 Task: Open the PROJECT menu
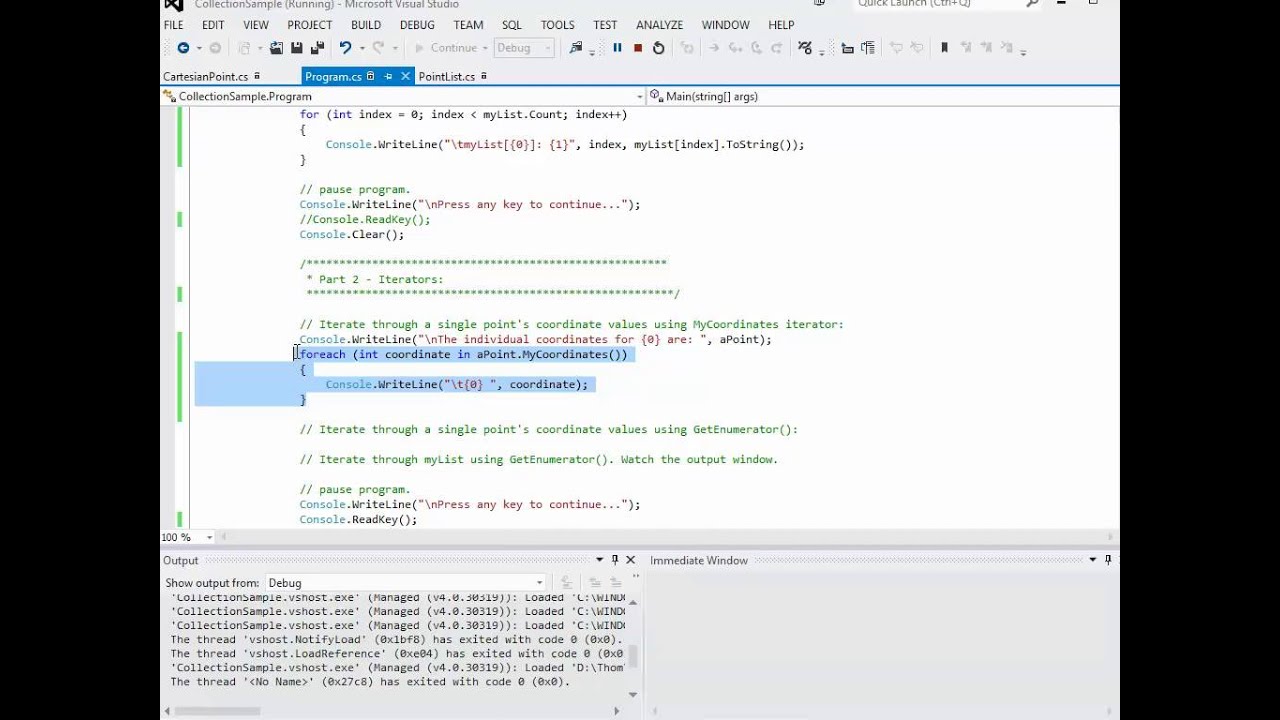tap(310, 25)
